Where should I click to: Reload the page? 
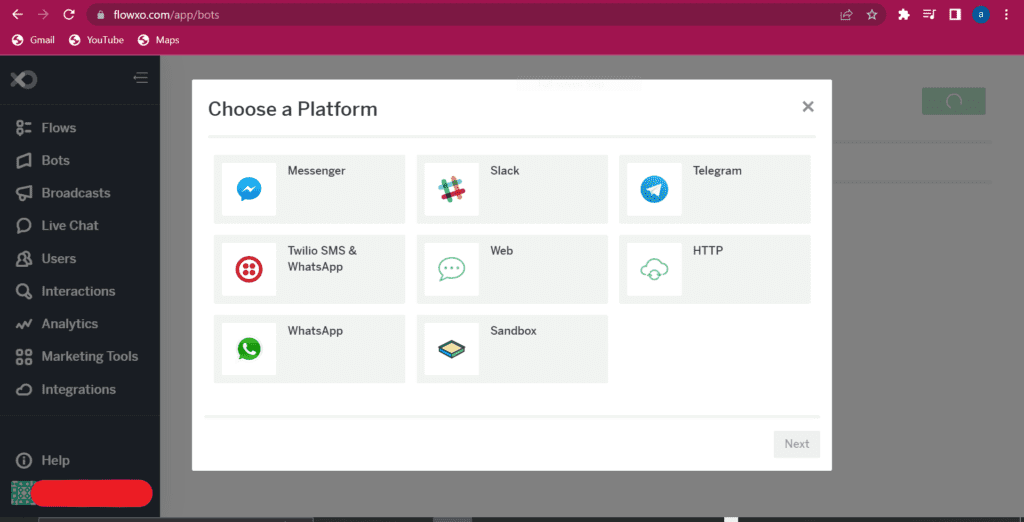(69, 14)
